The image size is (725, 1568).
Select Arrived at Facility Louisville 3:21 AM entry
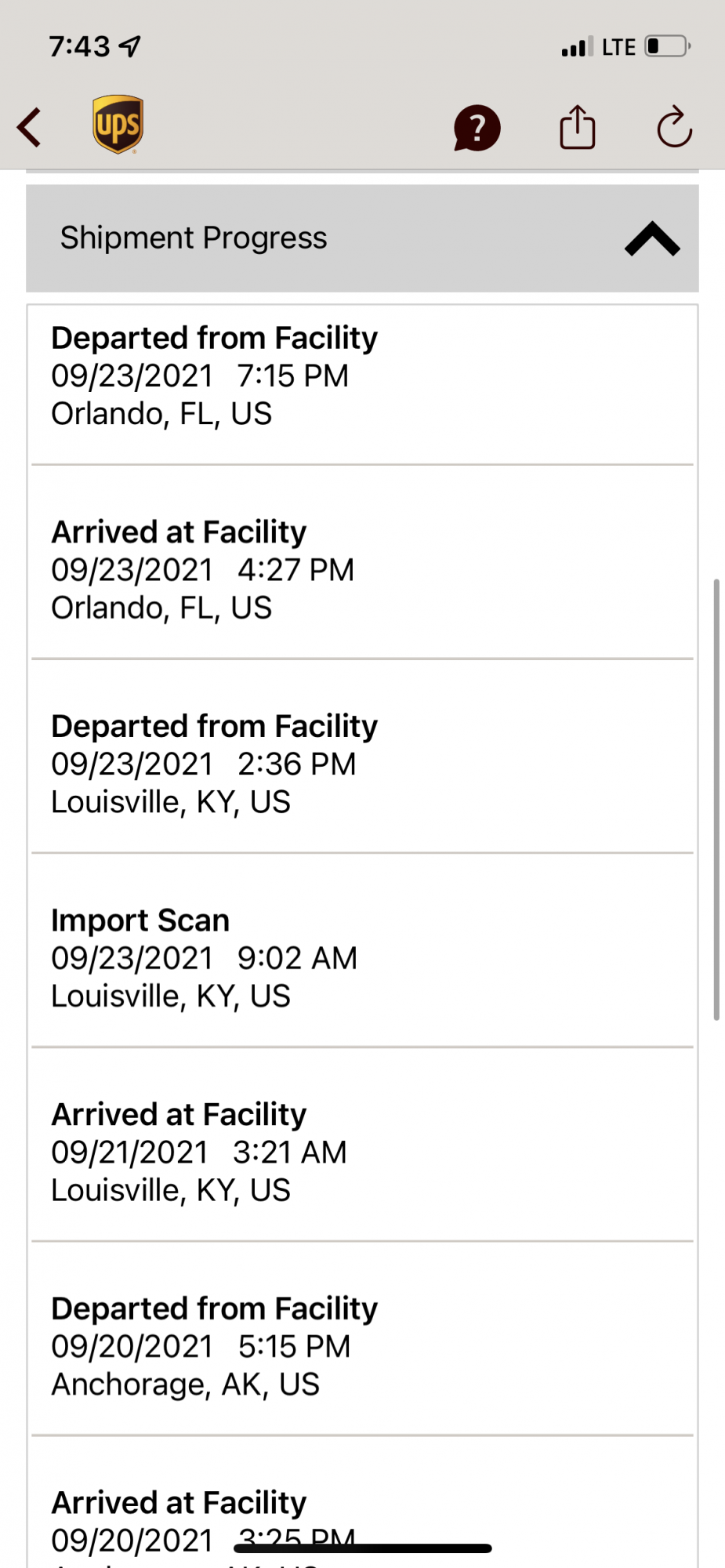(x=362, y=1145)
